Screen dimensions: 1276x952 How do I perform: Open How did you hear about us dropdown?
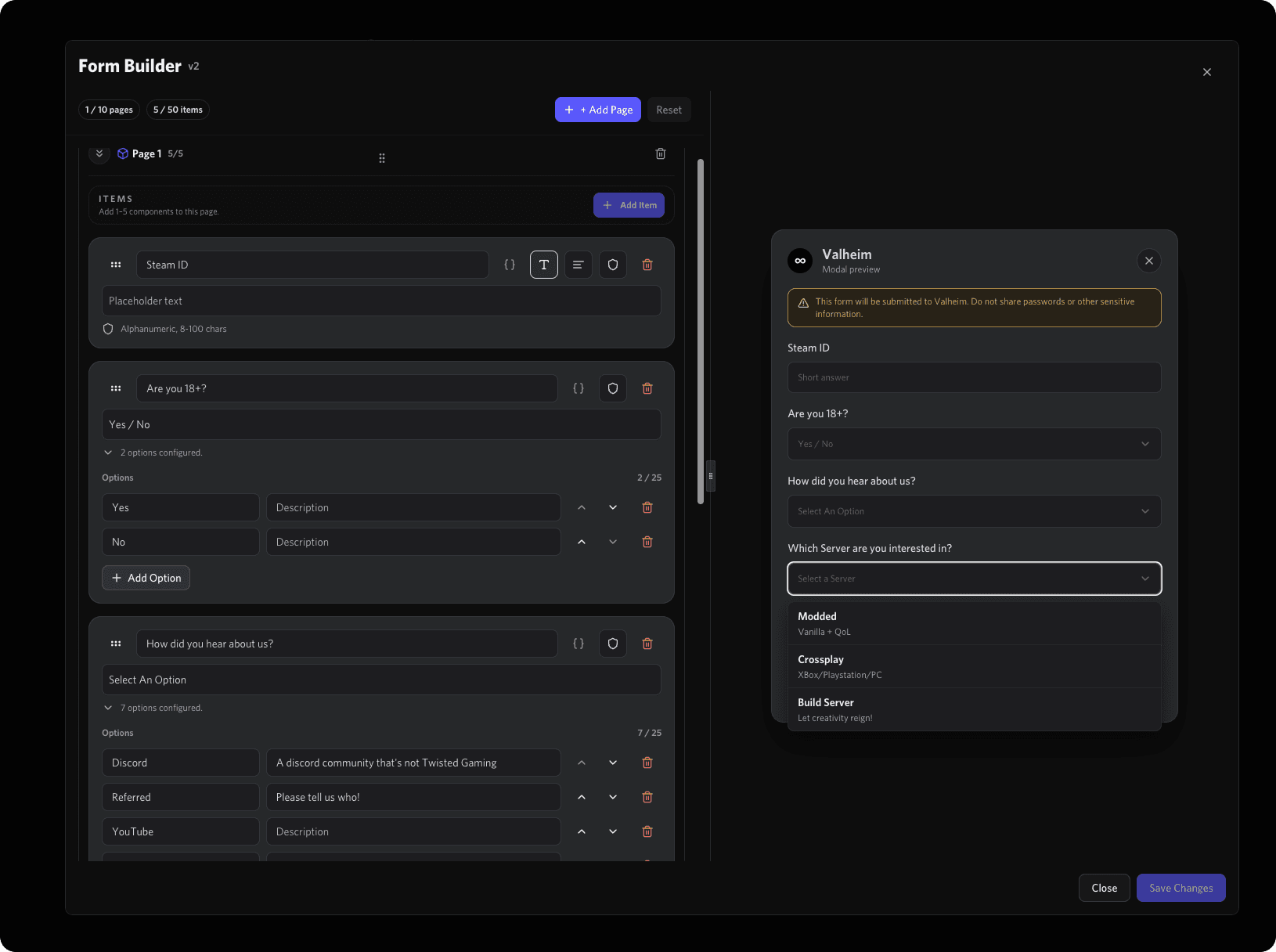coord(974,511)
